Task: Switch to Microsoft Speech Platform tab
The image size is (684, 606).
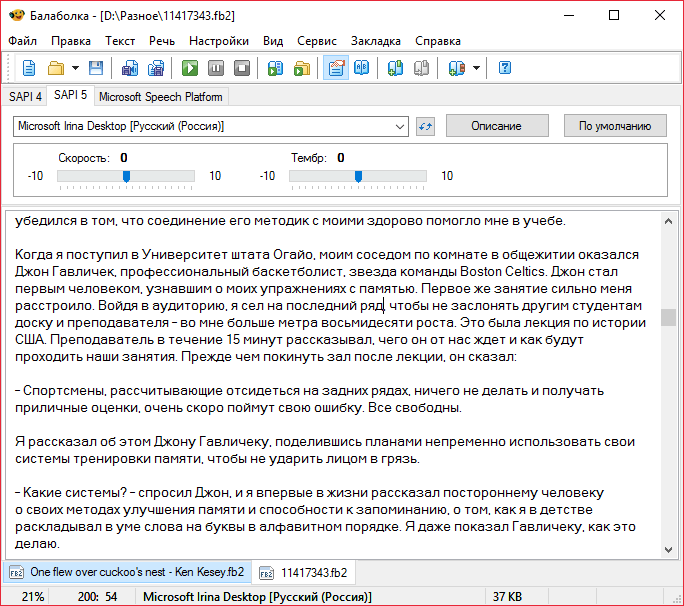Action: [161, 96]
